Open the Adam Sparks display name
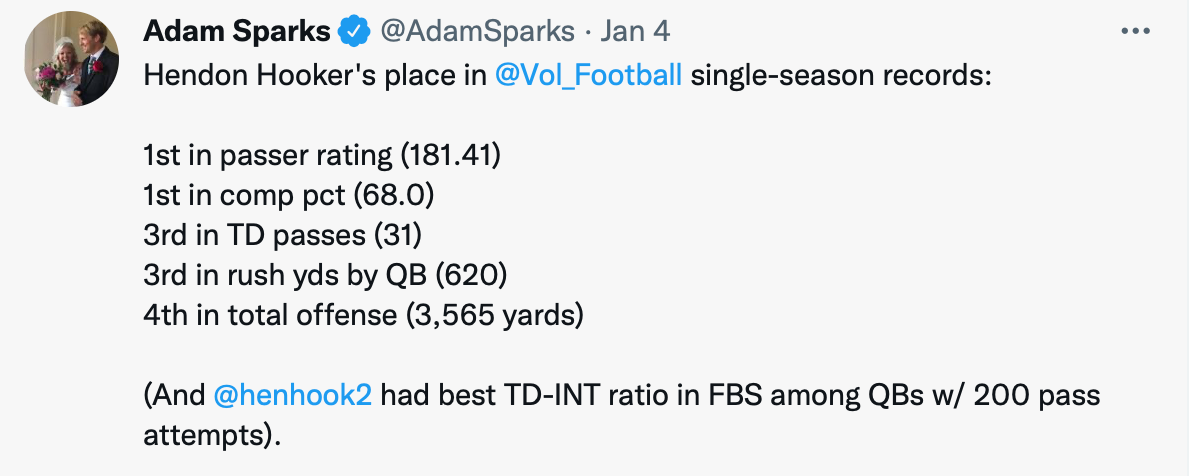The width and height of the screenshot is (1194, 476). point(237,32)
